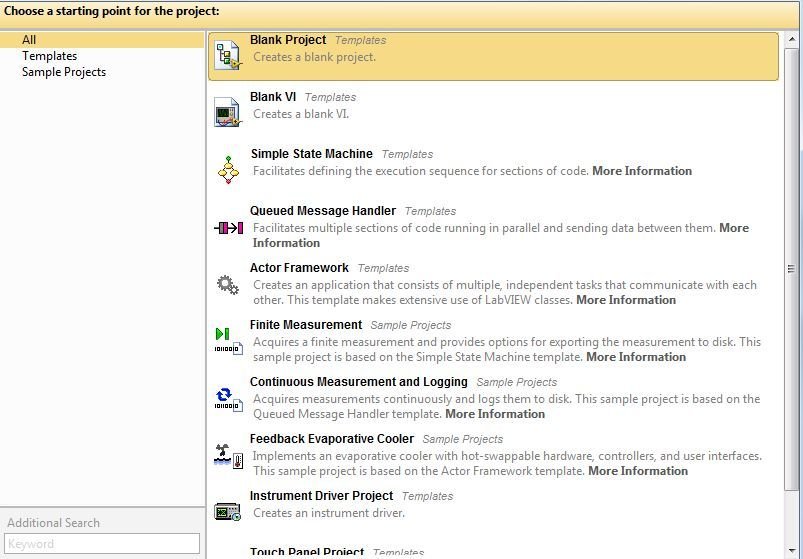Click the Actor Framework gears icon
This screenshot has width=803, height=559.
pyautogui.click(x=228, y=285)
